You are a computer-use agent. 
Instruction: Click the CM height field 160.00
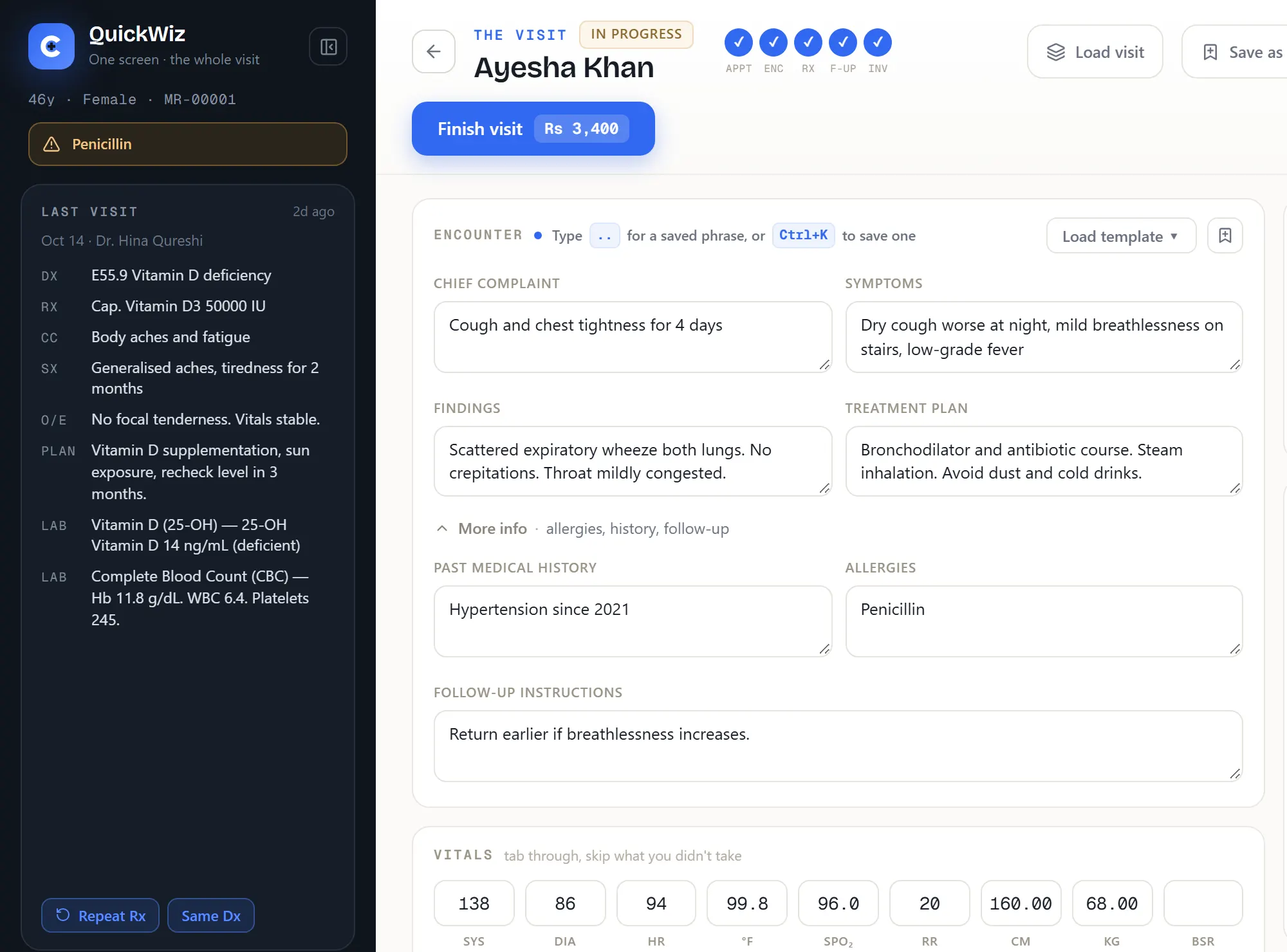(x=1021, y=903)
